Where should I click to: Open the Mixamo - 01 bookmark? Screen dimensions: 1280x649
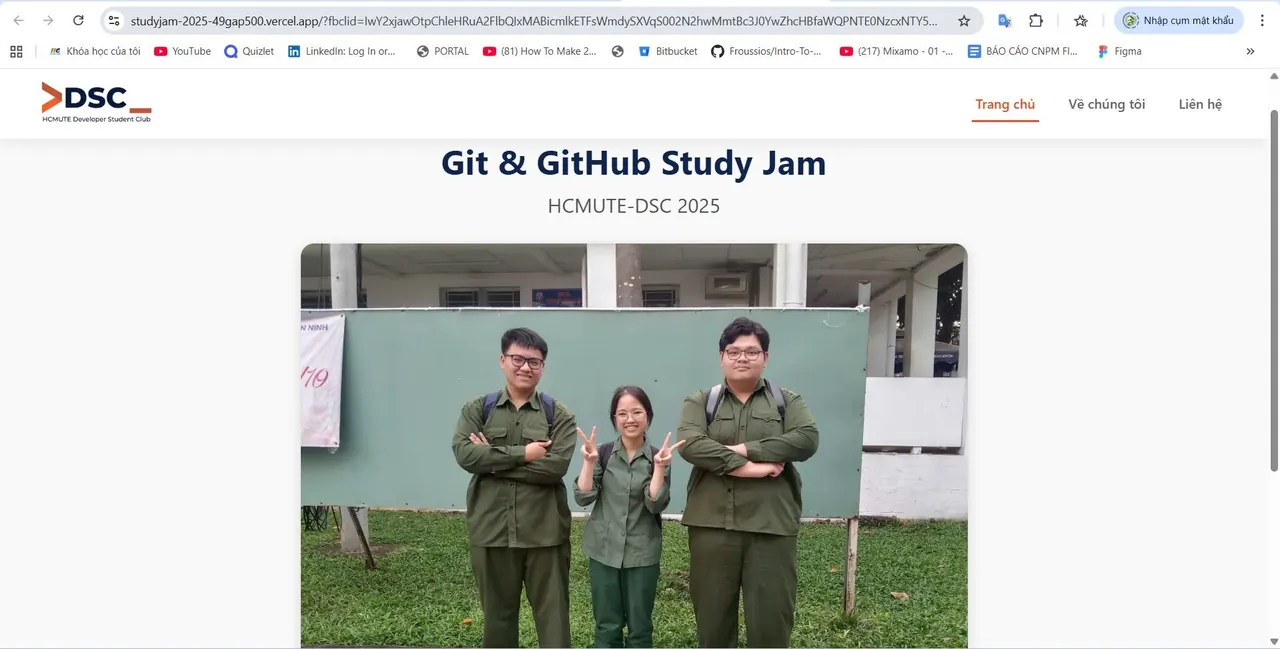(x=896, y=51)
